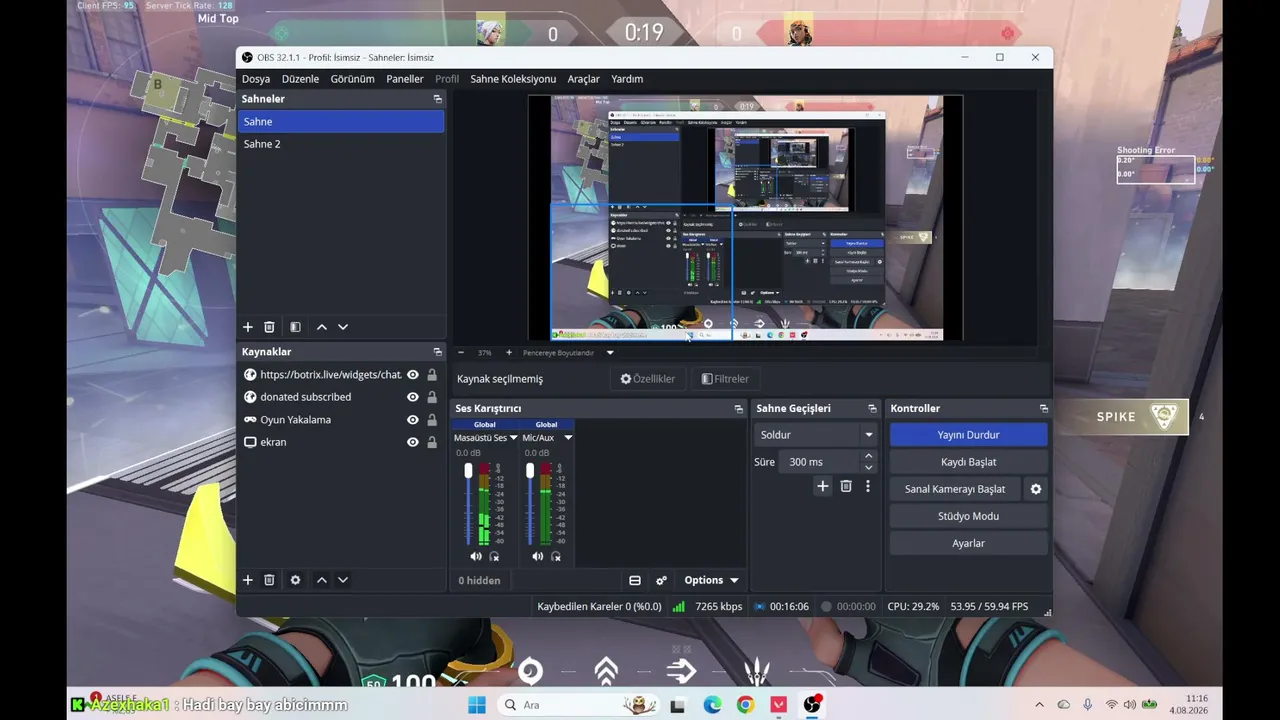Unlock the Oyun Yakalama source
Viewport: 1280px width, 720px height.
click(x=432, y=420)
